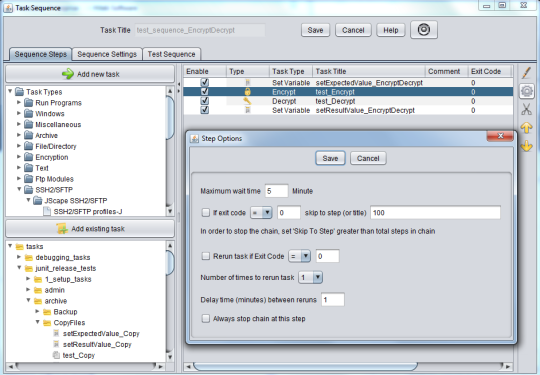This screenshot has width=540, height=375.
Task: Click Step Options dialog title icon
Action: click(x=195, y=138)
